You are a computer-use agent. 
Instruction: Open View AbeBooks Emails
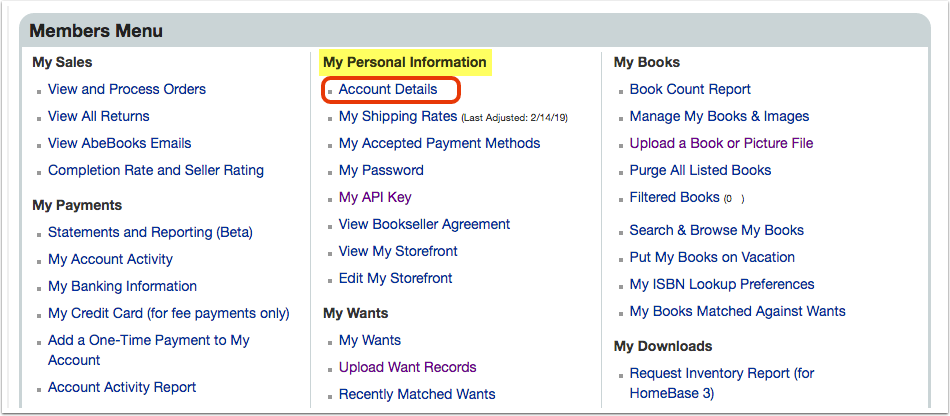[119, 144]
